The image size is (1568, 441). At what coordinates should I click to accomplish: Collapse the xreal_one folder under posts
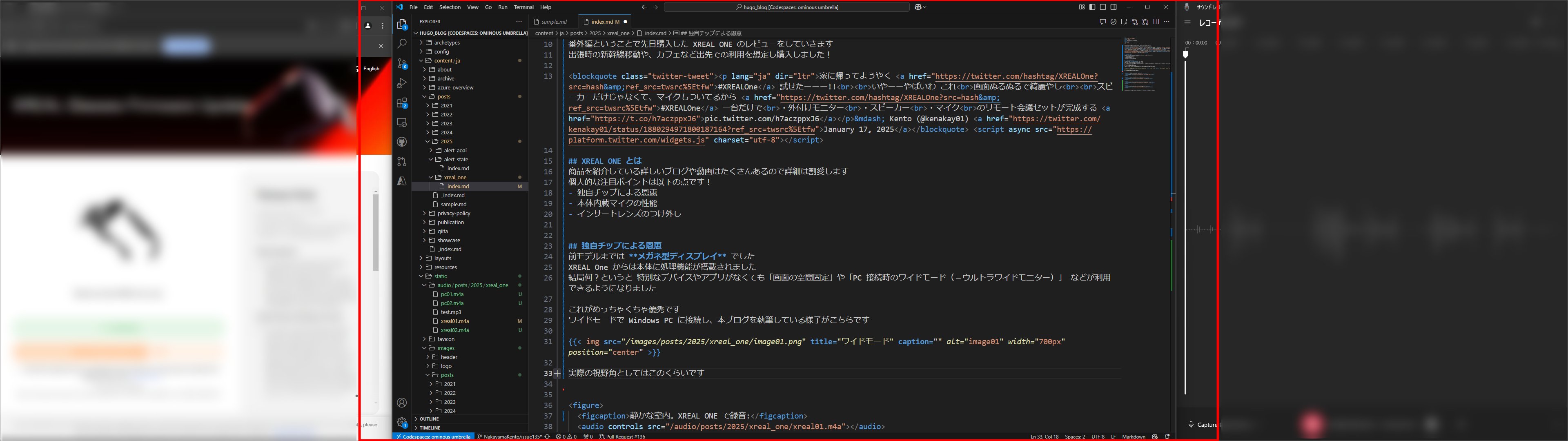[x=455, y=177]
